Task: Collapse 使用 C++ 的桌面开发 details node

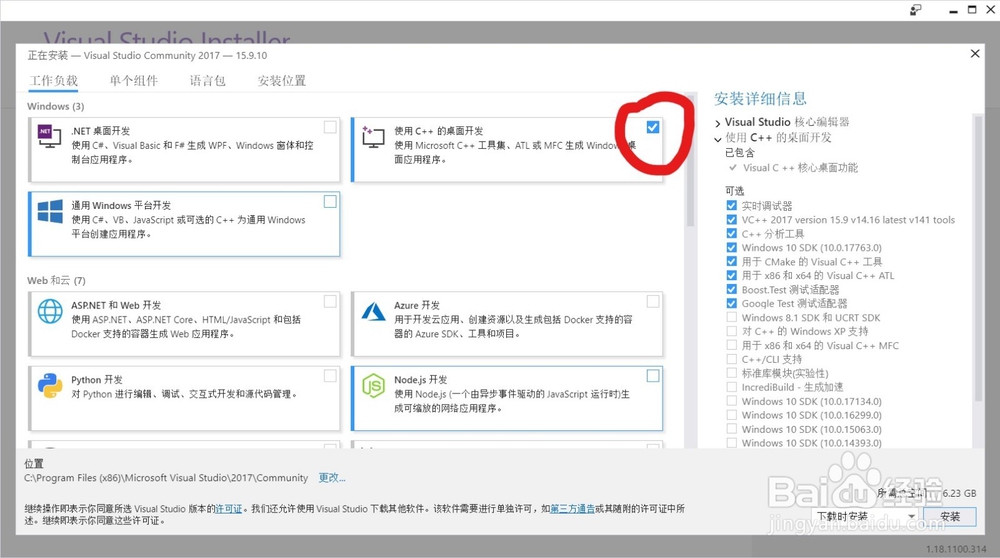Action: [x=717, y=138]
